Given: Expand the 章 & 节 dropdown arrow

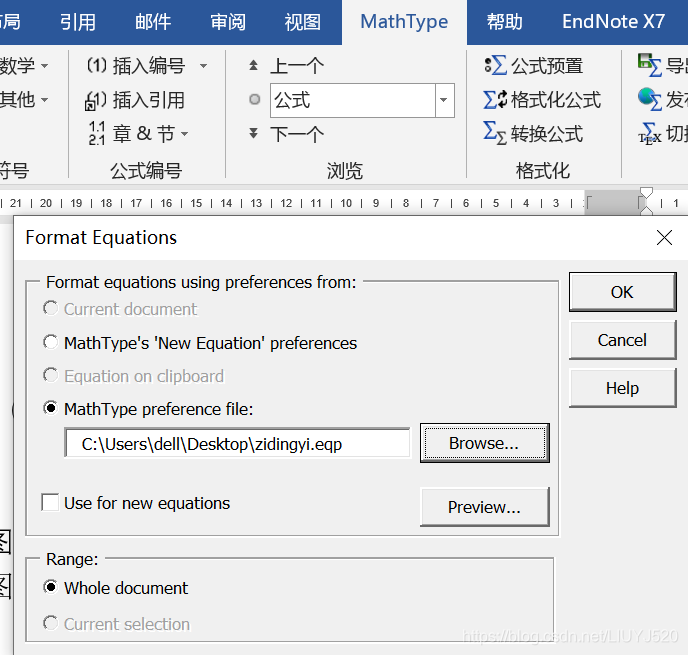Looking at the screenshot, I should [184, 134].
